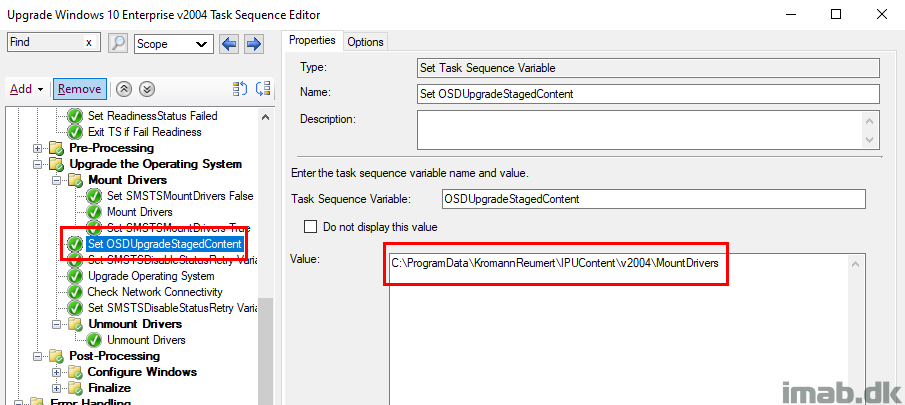The image size is (905, 405).
Task: Maximize the Task Sequence Editor window
Action: [x=835, y=15]
